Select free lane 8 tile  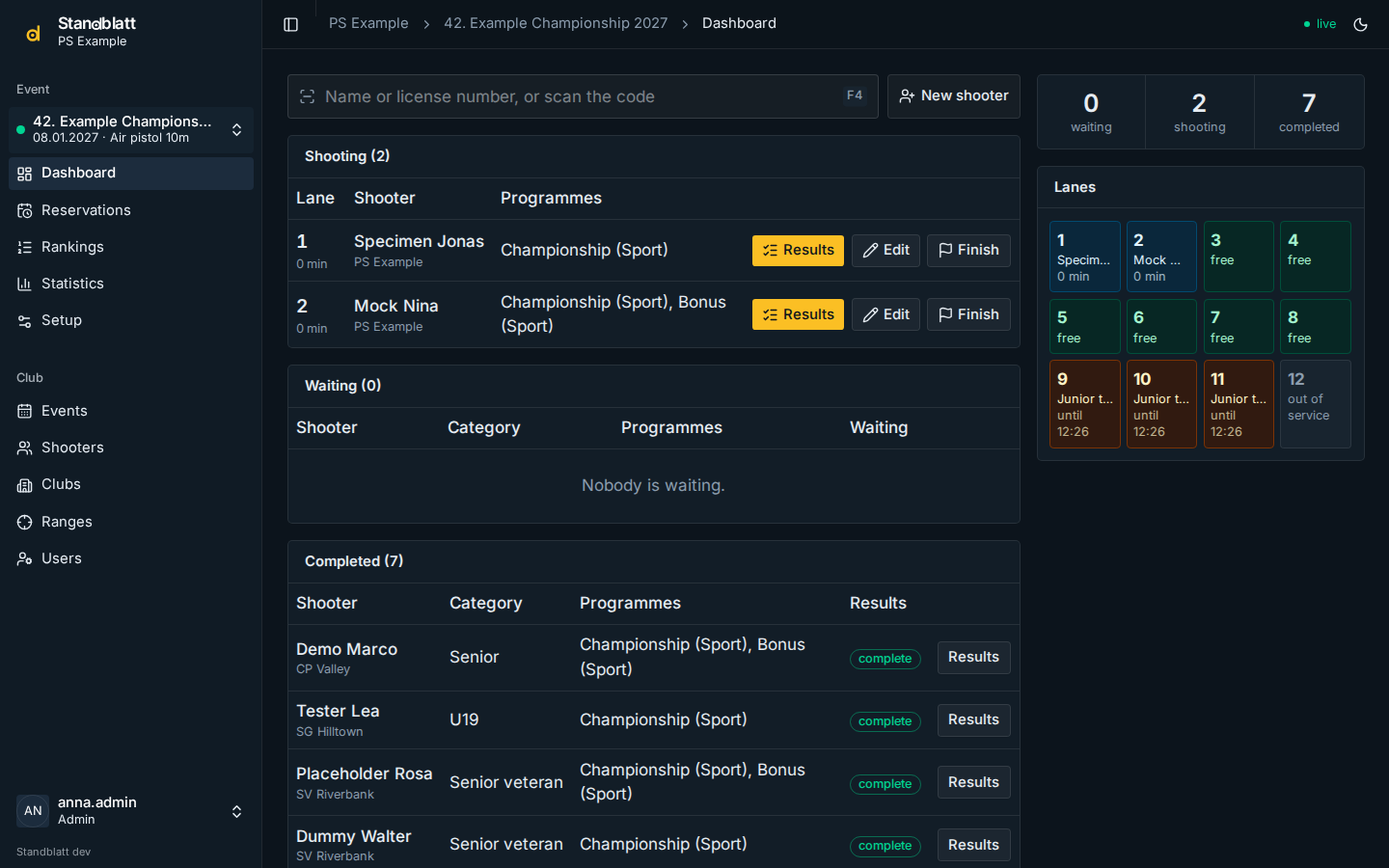1316,326
